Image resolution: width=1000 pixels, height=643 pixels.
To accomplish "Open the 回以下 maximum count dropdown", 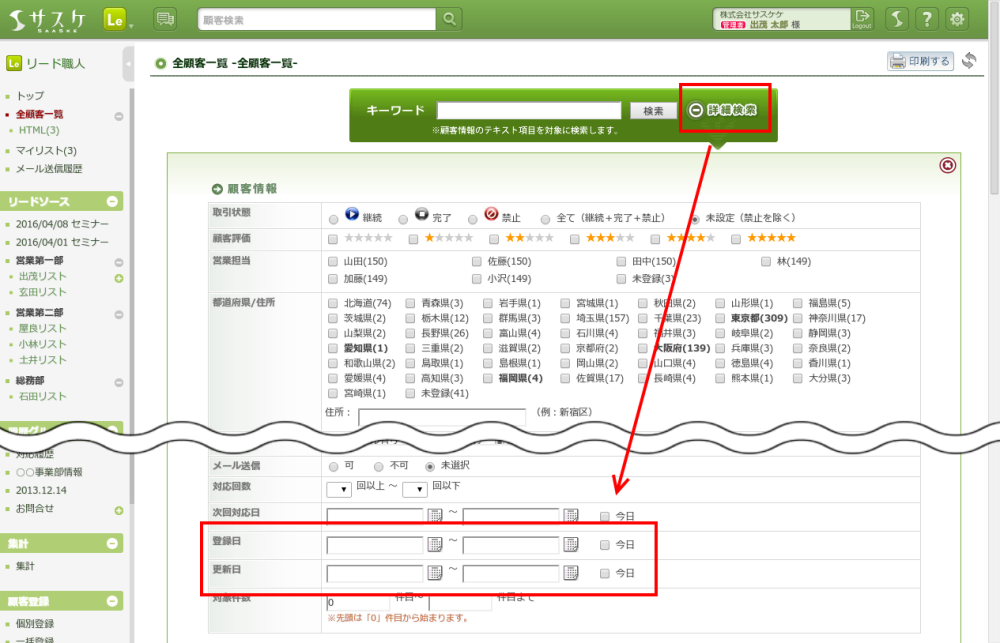I will [415, 489].
